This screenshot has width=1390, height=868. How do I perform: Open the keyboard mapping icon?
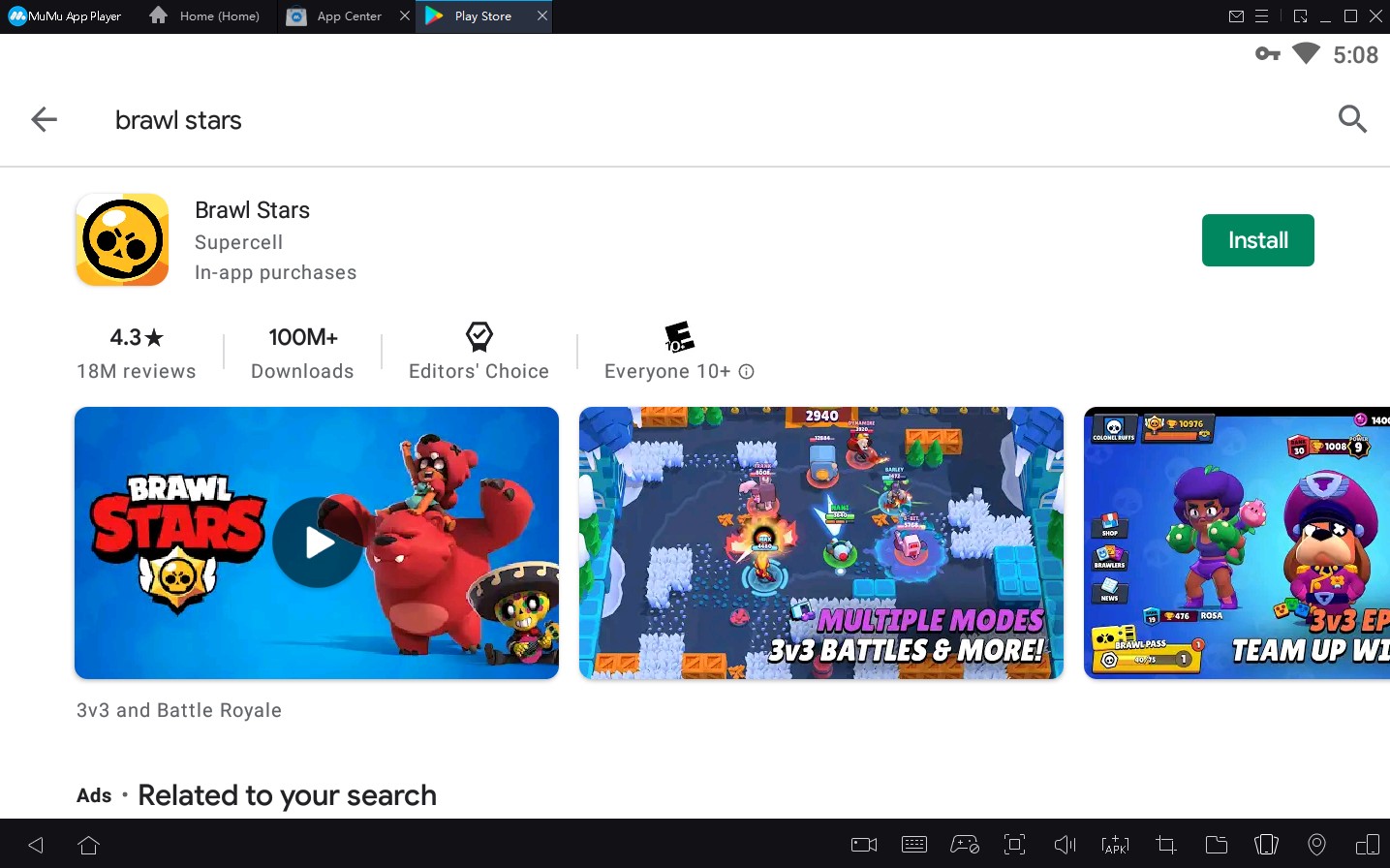coord(914,845)
